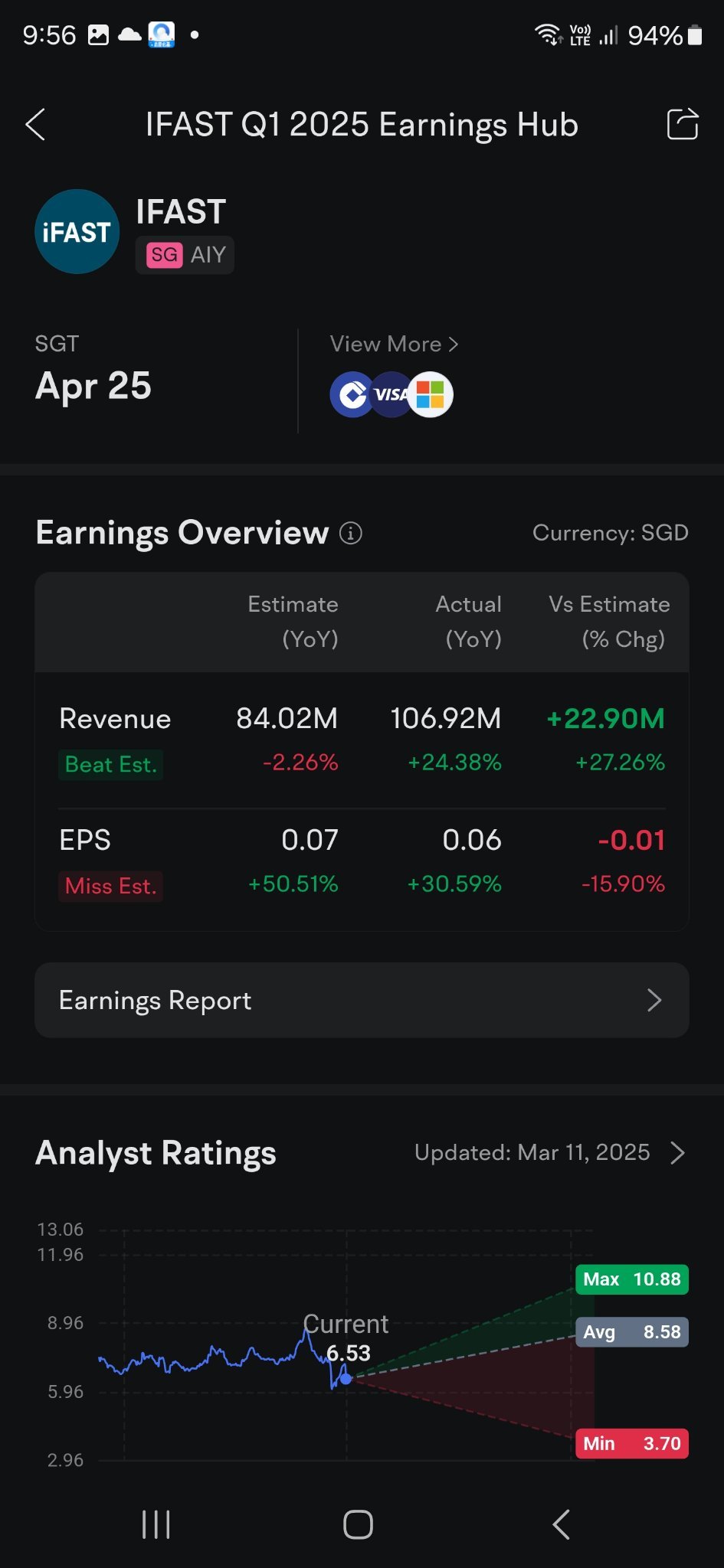
Task: Select the Visa company logo
Action: pyautogui.click(x=391, y=395)
